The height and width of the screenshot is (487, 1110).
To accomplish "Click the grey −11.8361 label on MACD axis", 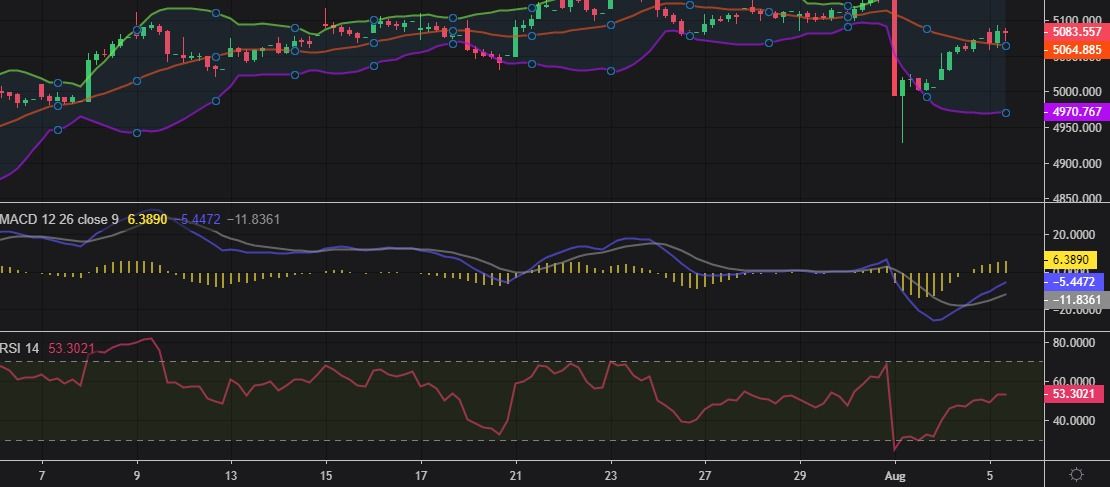I will point(1075,300).
